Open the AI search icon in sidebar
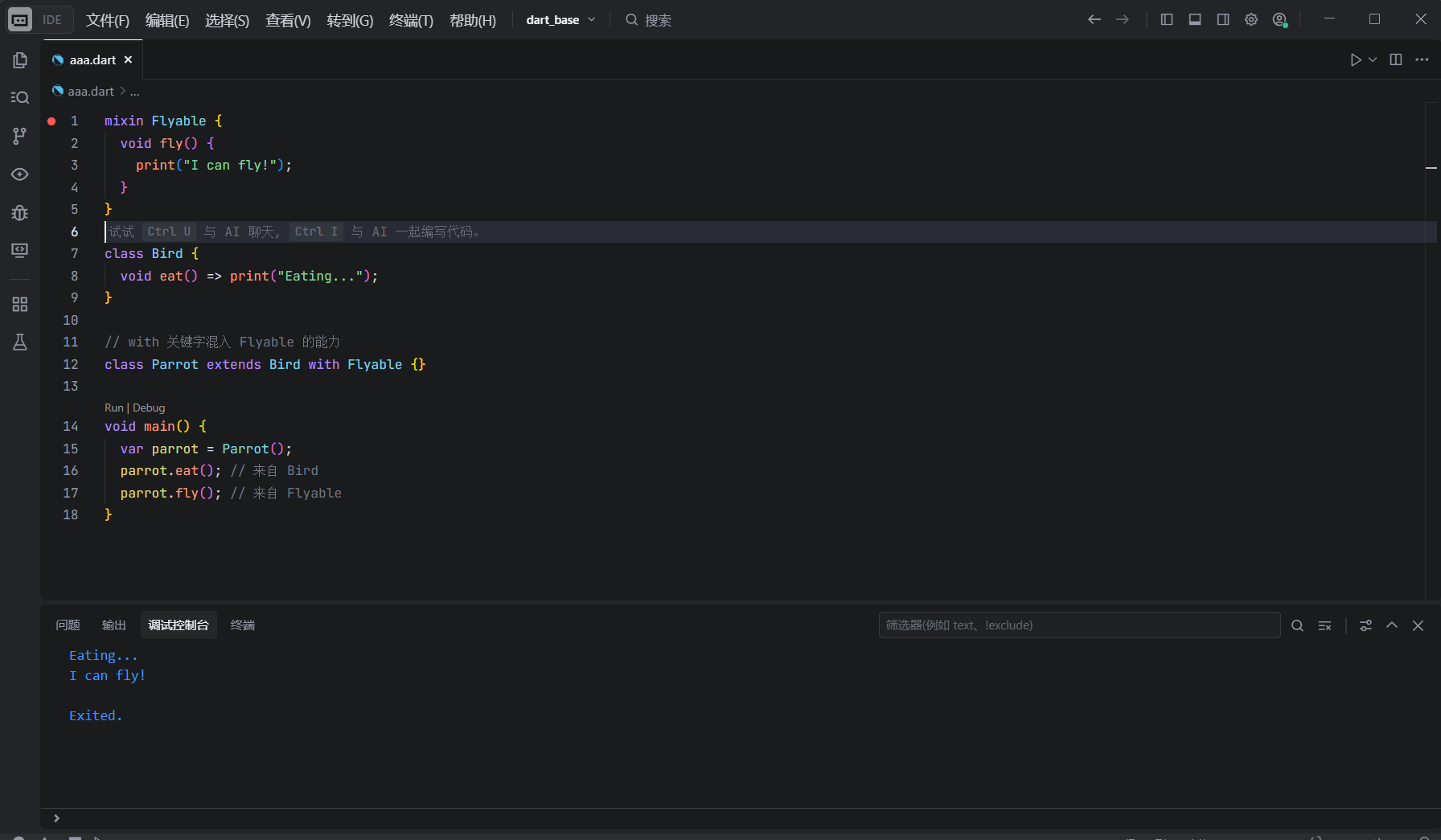 (20, 97)
